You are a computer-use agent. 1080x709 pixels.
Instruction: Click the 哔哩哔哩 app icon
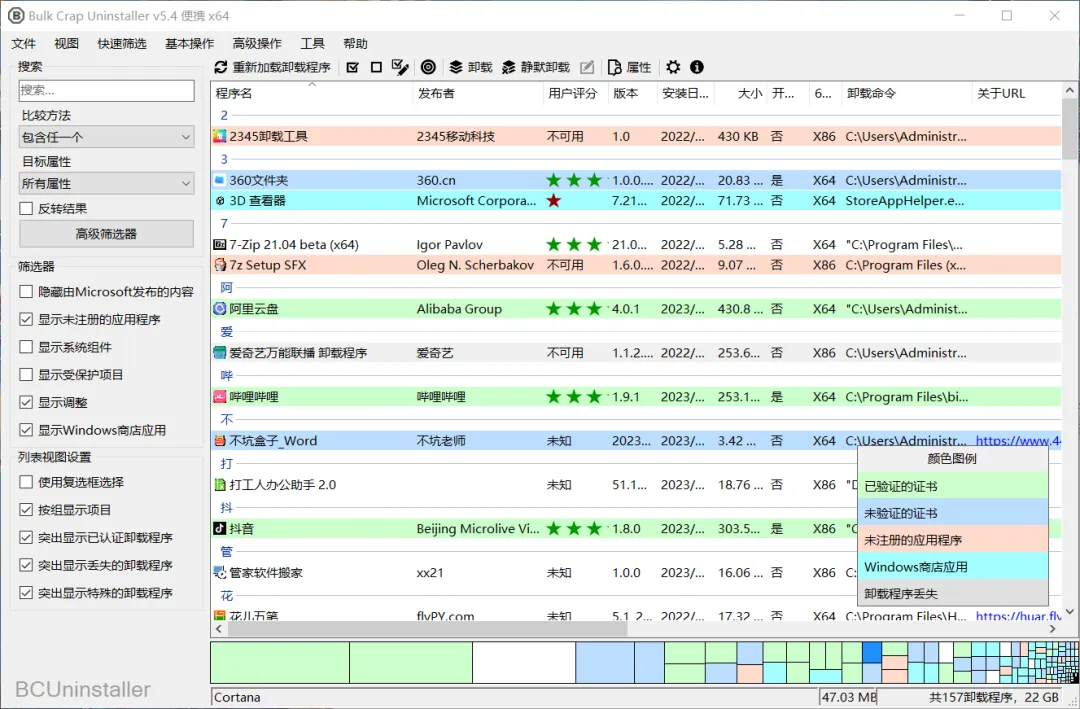coord(220,397)
